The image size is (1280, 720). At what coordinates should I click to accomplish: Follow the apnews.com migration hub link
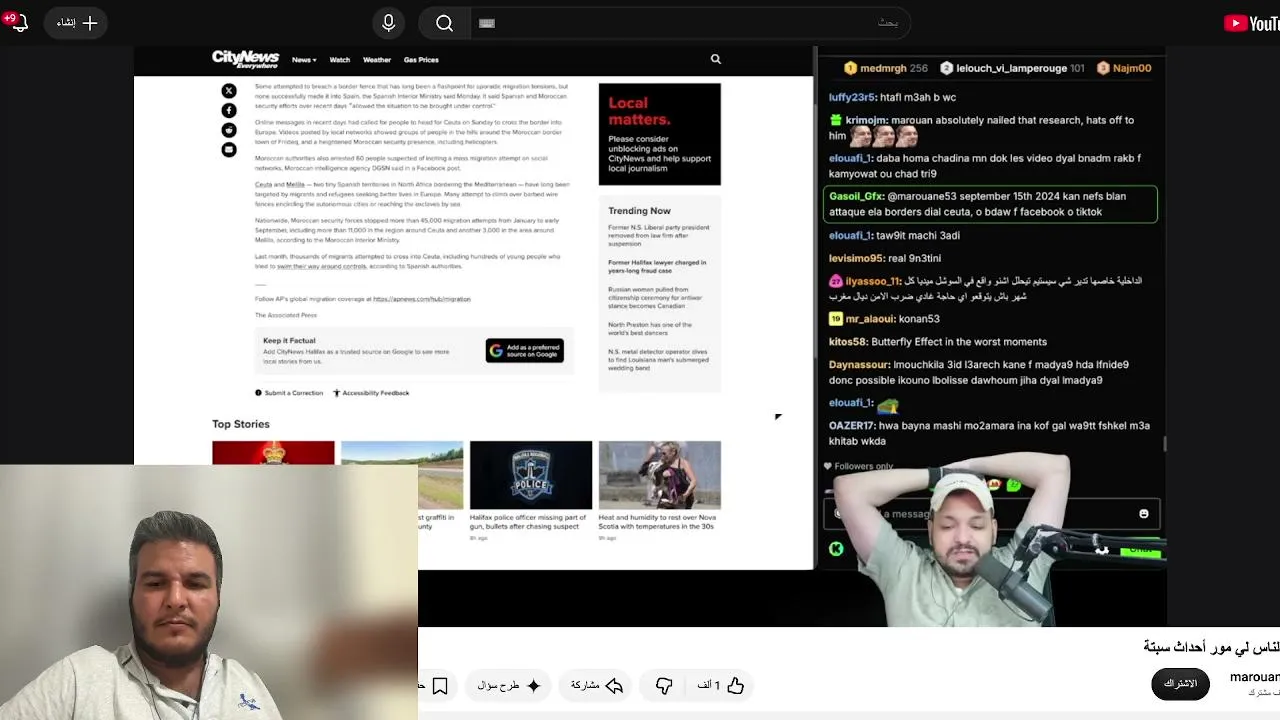point(421,299)
